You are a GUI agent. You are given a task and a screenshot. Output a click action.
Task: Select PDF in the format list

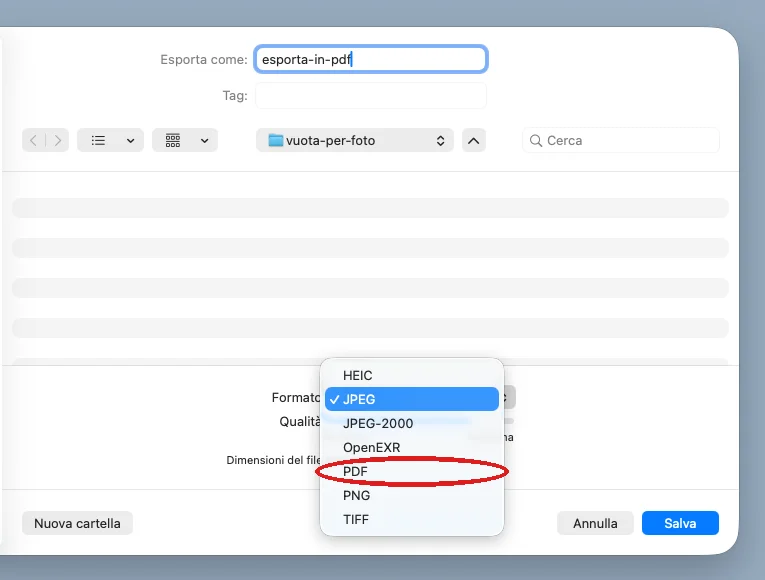click(412, 471)
